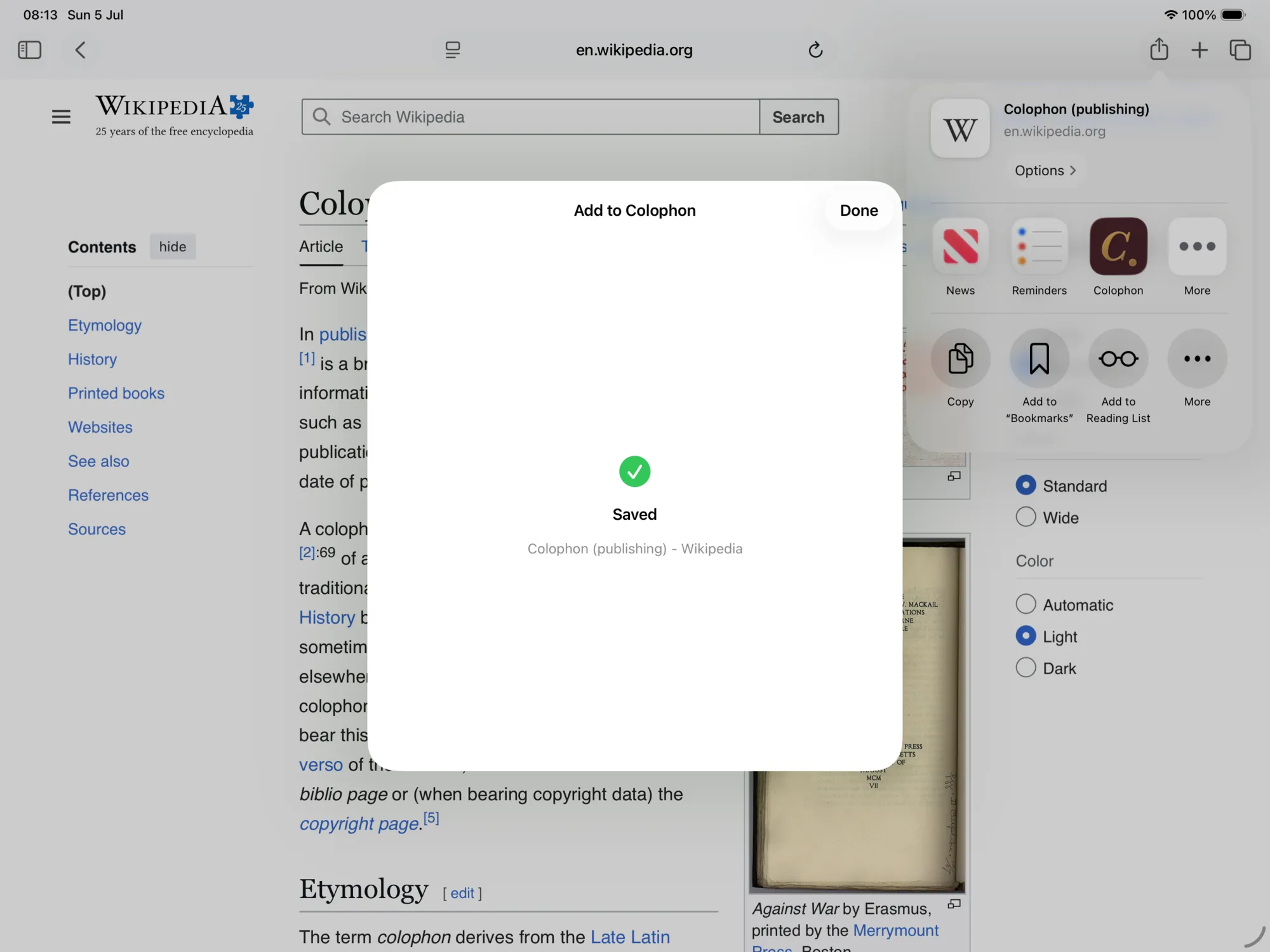Open More actions ellipsis icon
This screenshot has width=1270, height=952.
click(x=1197, y=359)
